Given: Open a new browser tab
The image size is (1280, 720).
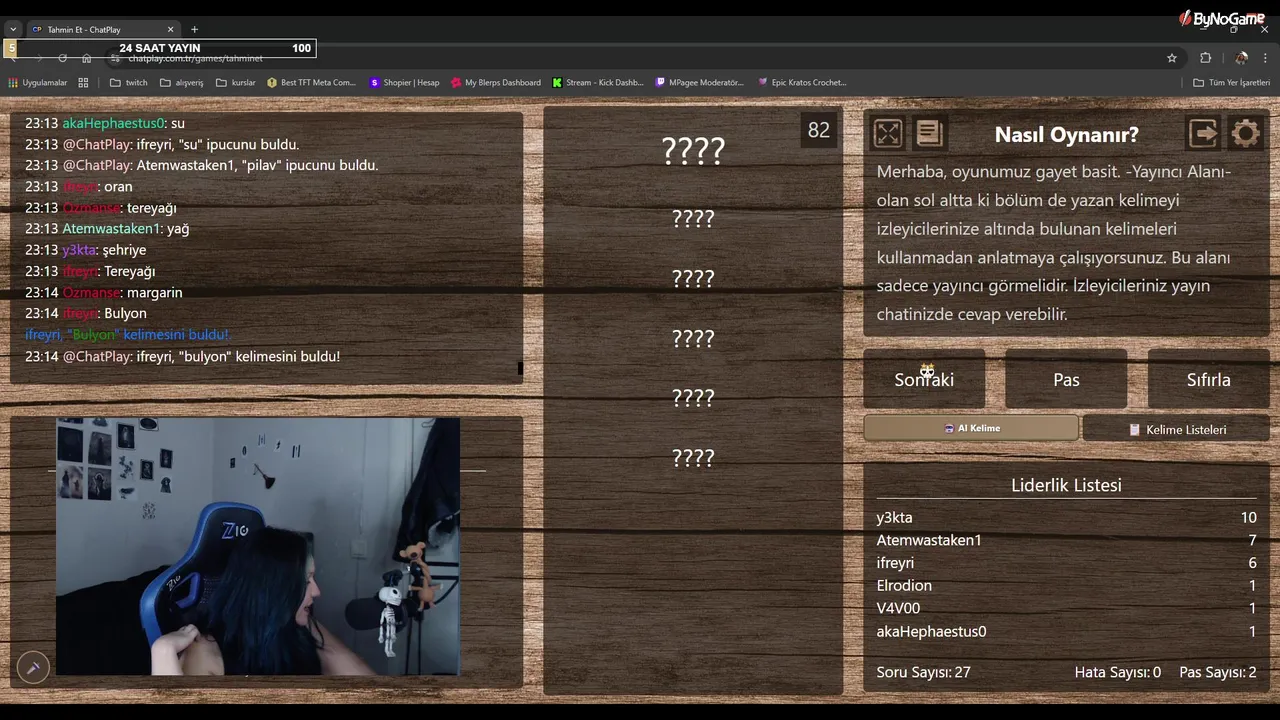Looking at the screenshot, I should (194, 30).
